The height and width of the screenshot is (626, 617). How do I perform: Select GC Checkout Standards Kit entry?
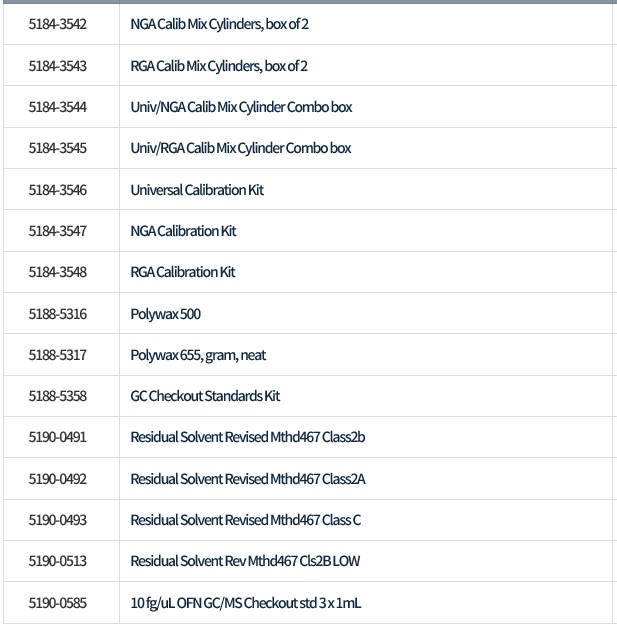point(205,396)
